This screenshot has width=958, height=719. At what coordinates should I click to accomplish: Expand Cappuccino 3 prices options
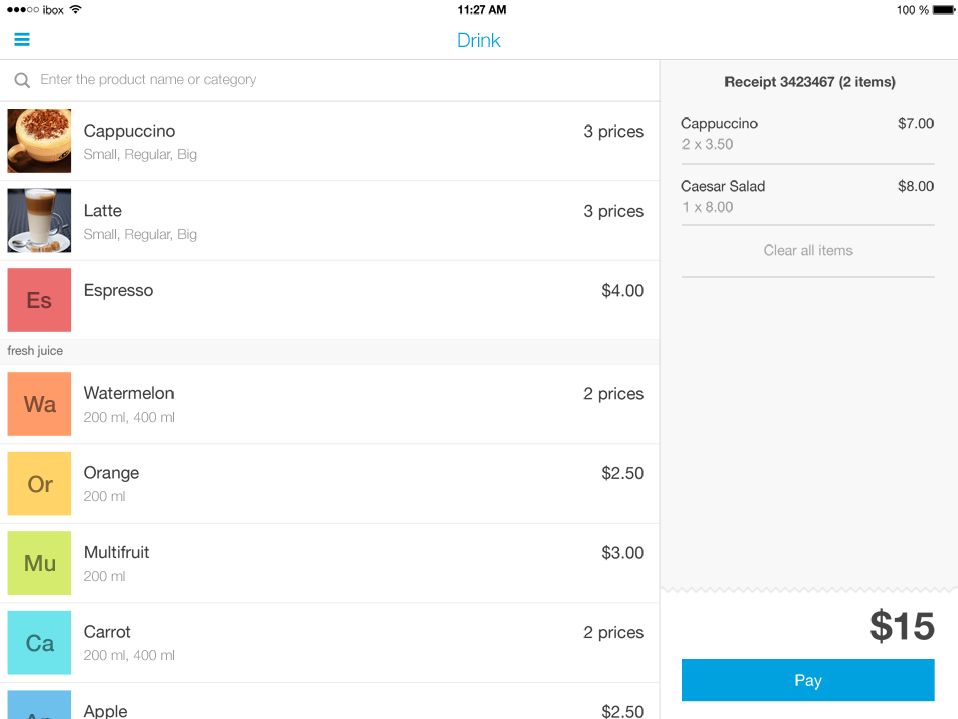click(x=613, y=131)
